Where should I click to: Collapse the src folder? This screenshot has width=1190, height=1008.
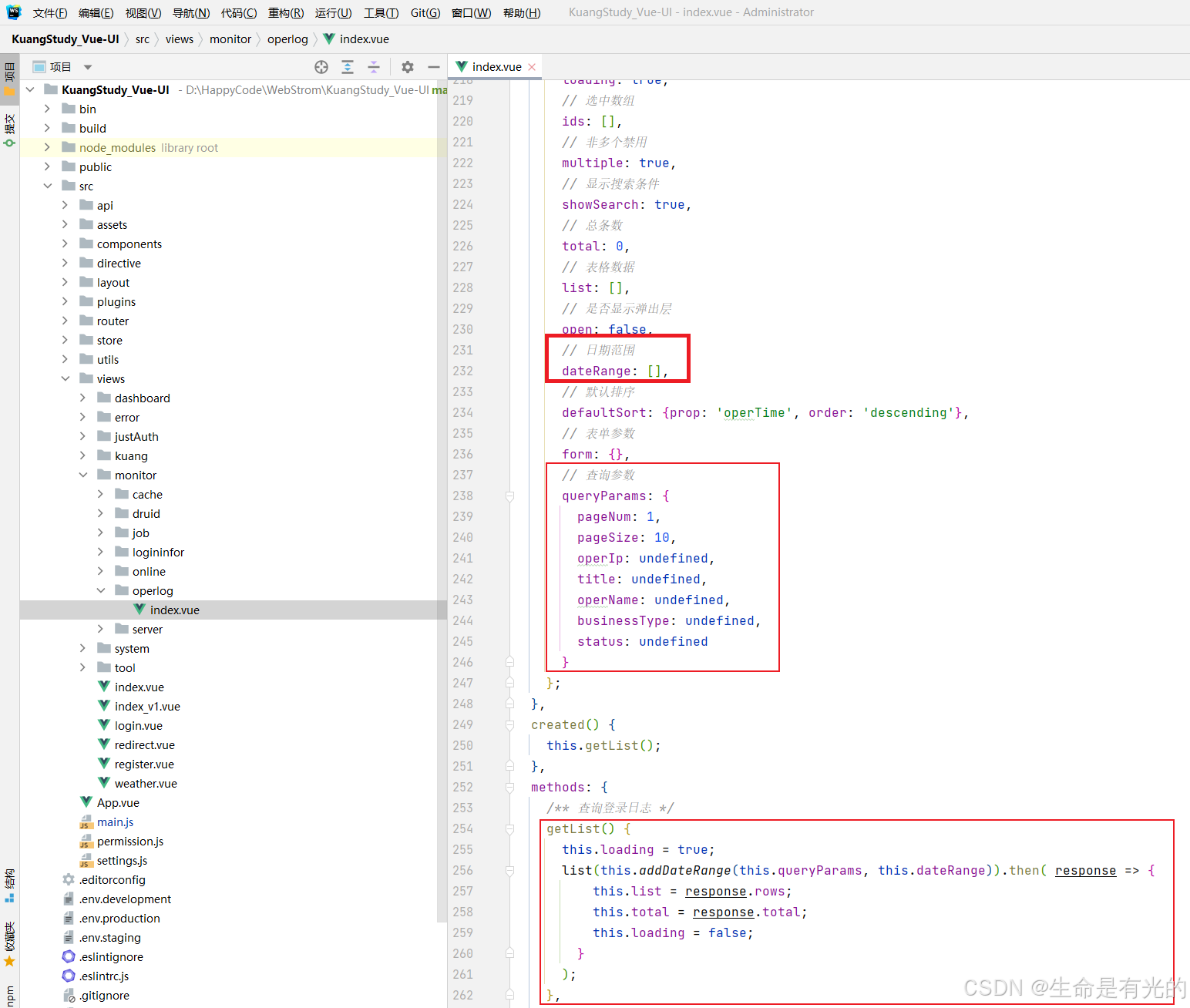(x=47, y=186)
